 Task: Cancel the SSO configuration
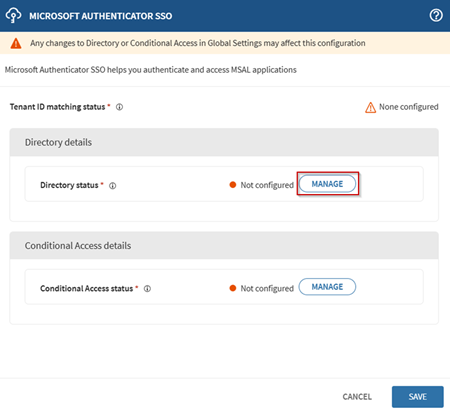point(357,397)
